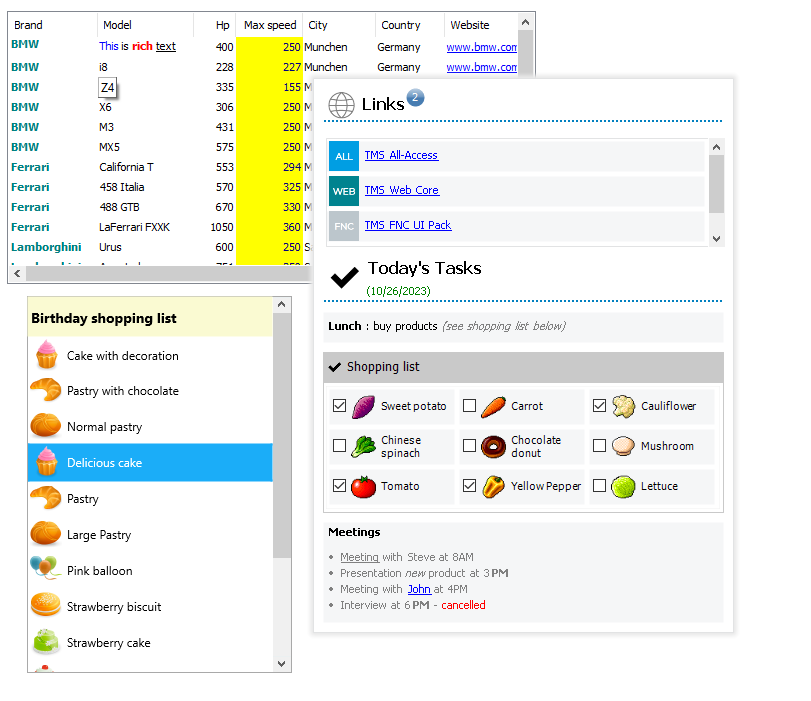The height and width of the screenshot is (701, 811).
Task: Check the Chocolate donut checkbox
Action: [469, 445]
